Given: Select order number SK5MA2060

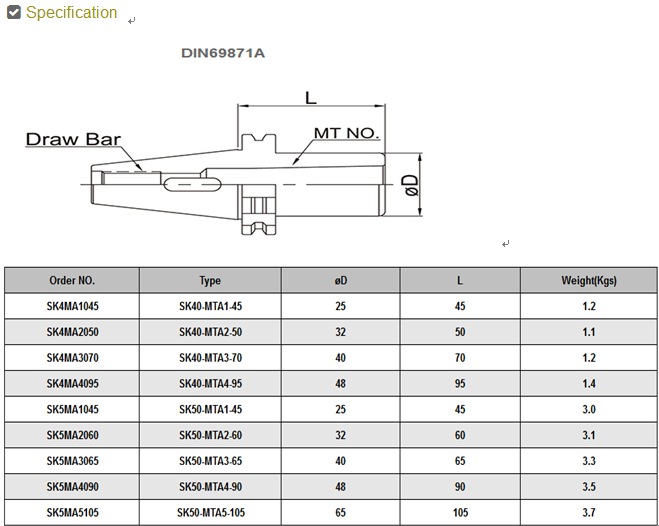Looking at the screenshot, I should click(72, 435).
